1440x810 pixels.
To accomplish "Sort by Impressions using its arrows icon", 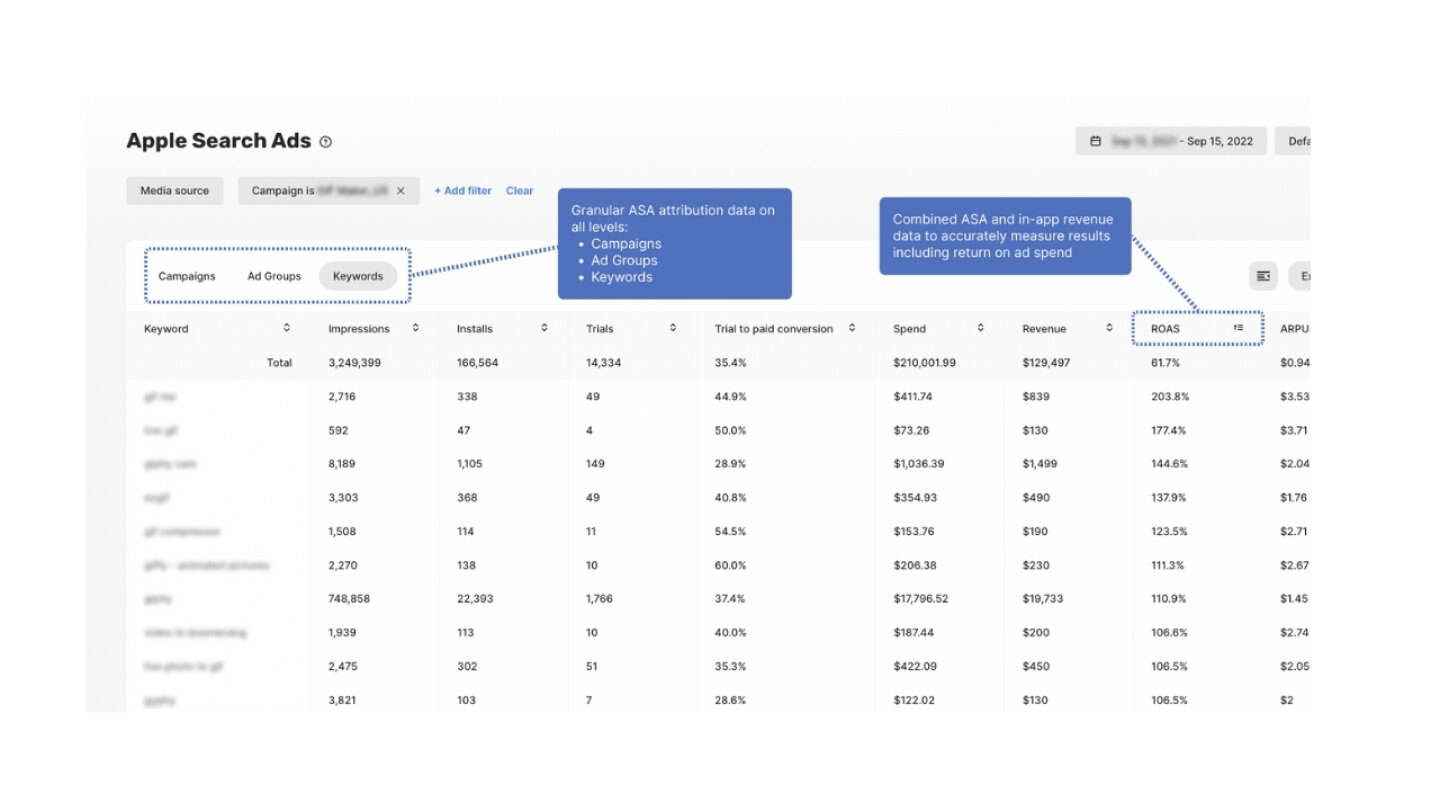I will tap(416, 328).
